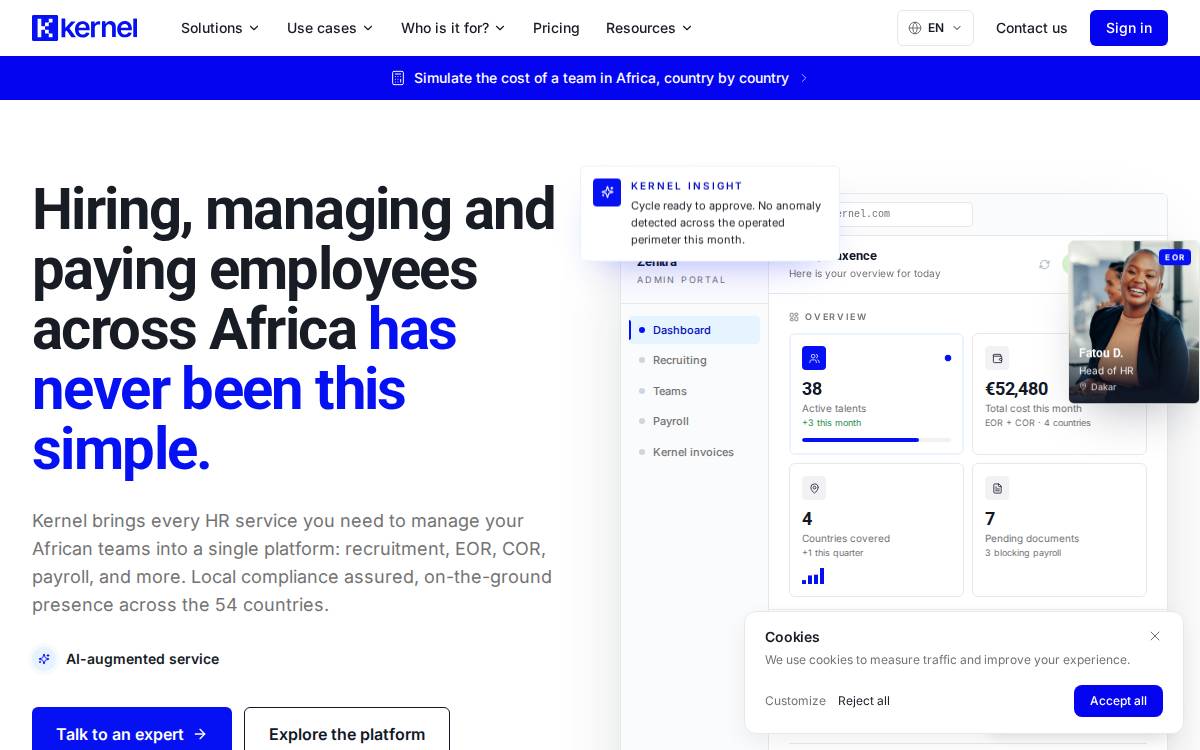The width and height of the screenshot is (1200, 750).
Task: Click the Kernel logo
Action: click(85, 28)
